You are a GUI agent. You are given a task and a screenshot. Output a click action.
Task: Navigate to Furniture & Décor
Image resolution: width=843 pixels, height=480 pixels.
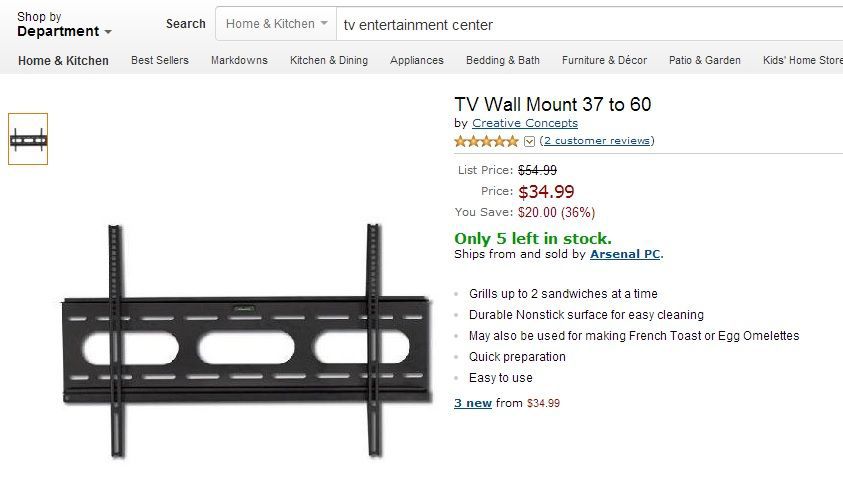point(604,60)
